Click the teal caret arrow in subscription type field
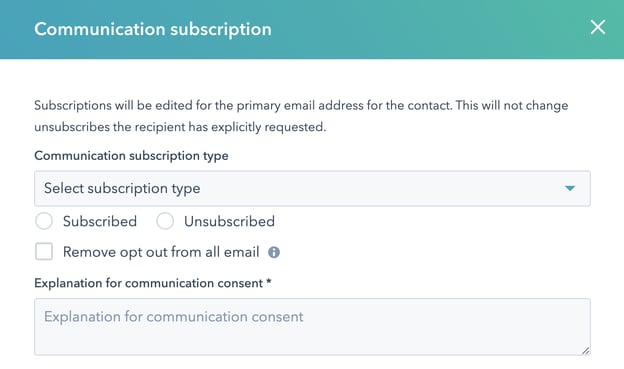 pos(570,188)
